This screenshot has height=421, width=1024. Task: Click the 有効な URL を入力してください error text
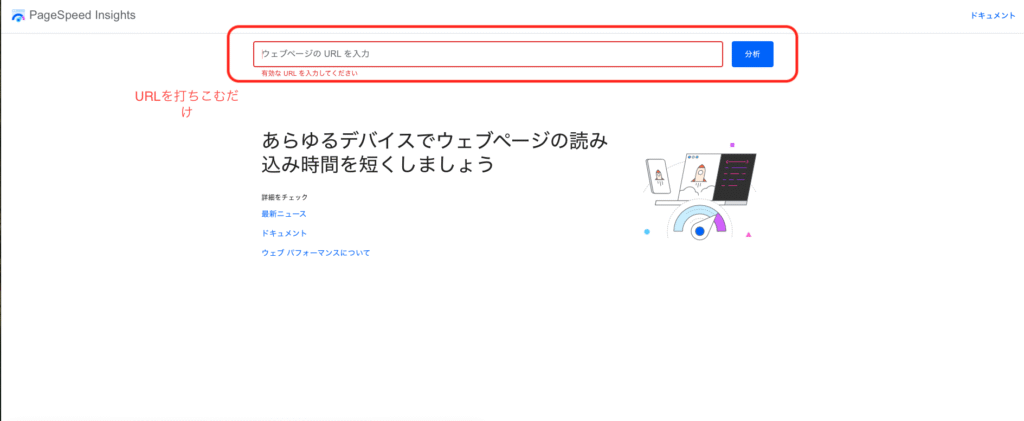click(x=309, y=74)
